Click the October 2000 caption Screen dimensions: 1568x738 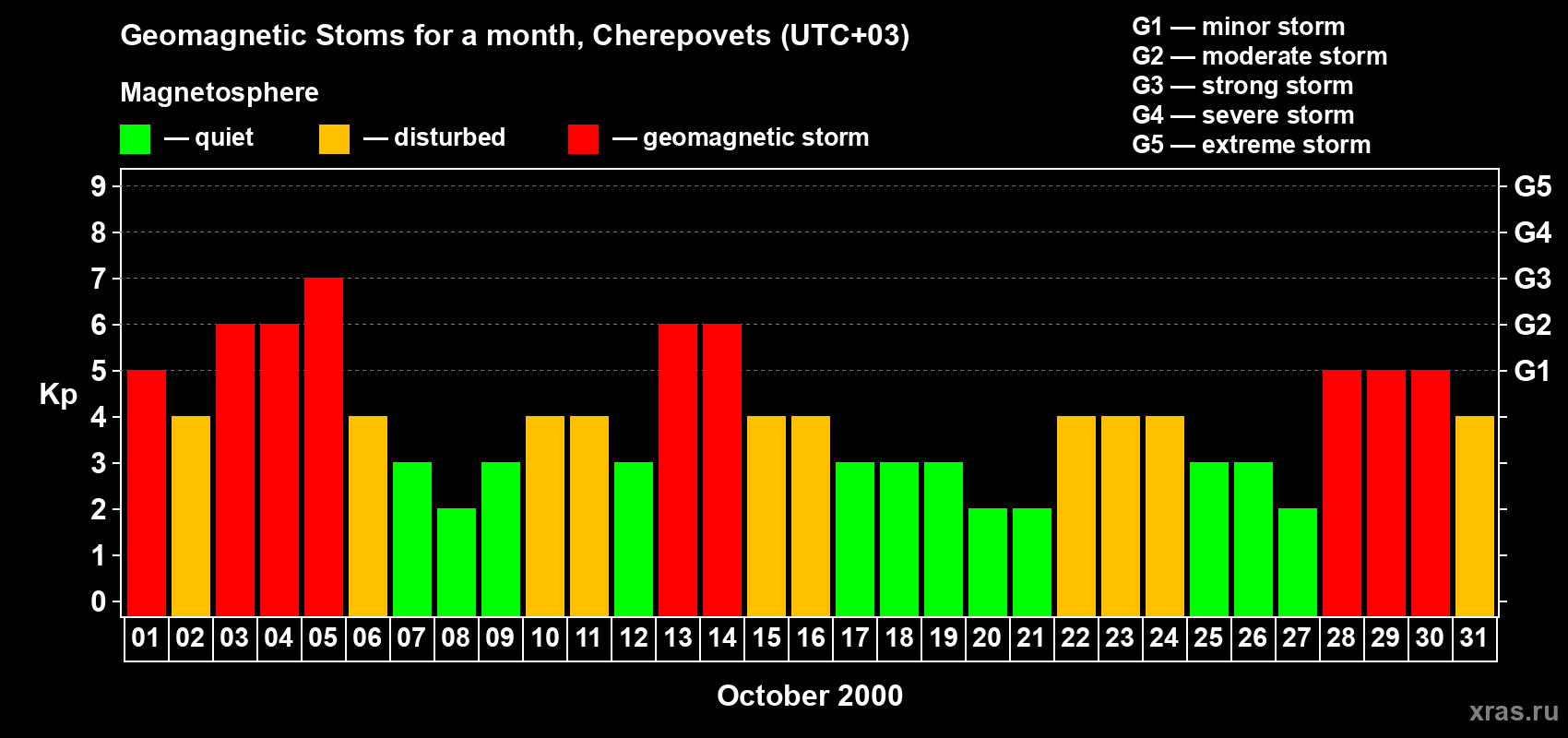[810, 696]
